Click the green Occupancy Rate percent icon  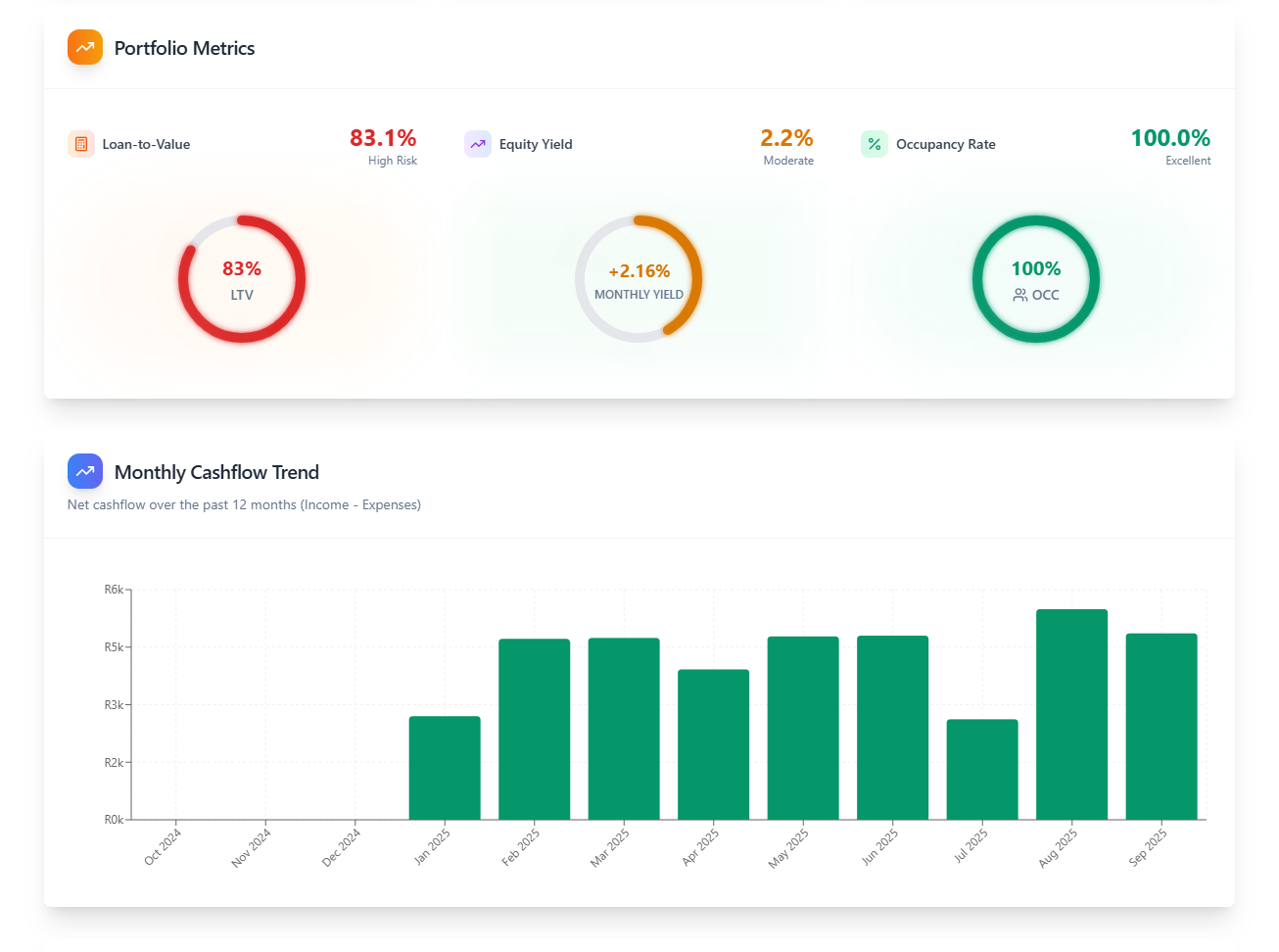click(875, 144)
